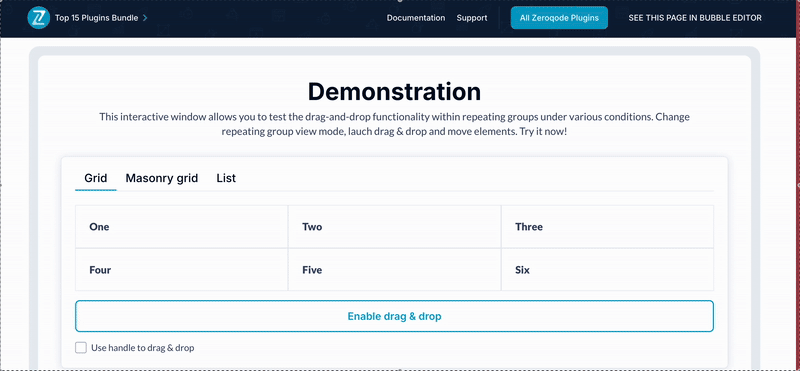Image resolution: width=800 pixels, height=371 pixels.
Task: Select the cell labeled Two
Action: (394, 227)
